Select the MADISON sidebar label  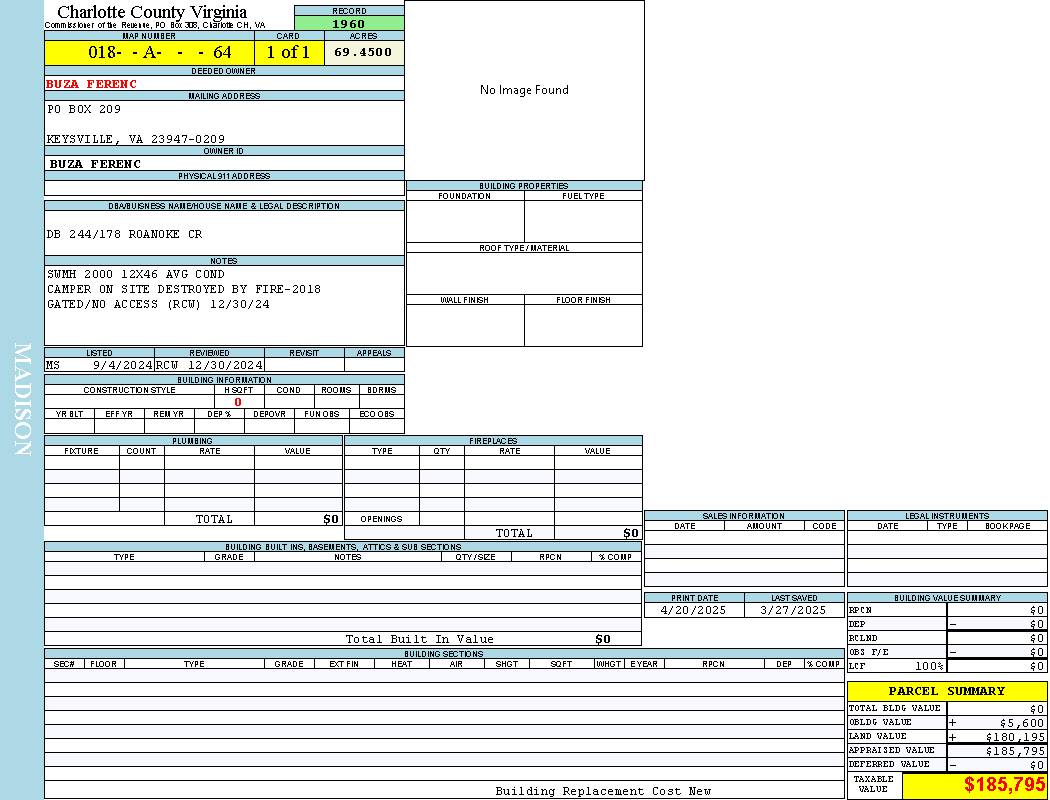22,400
